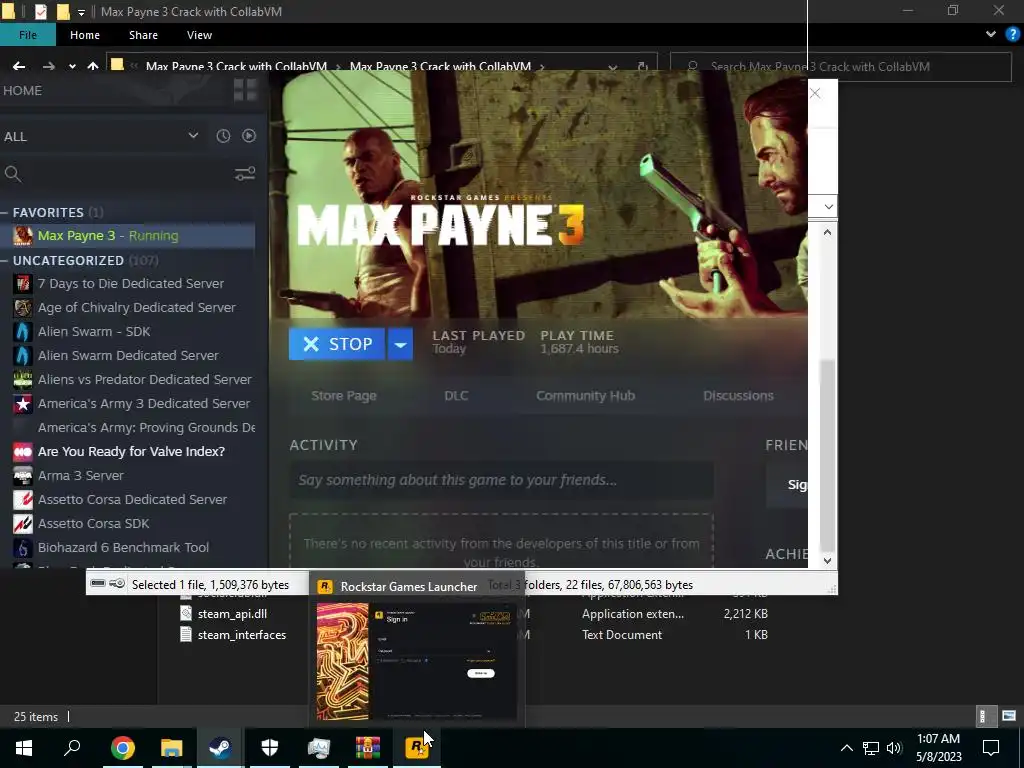Open WinRAR from the taskbar

[x=368, y=748]
